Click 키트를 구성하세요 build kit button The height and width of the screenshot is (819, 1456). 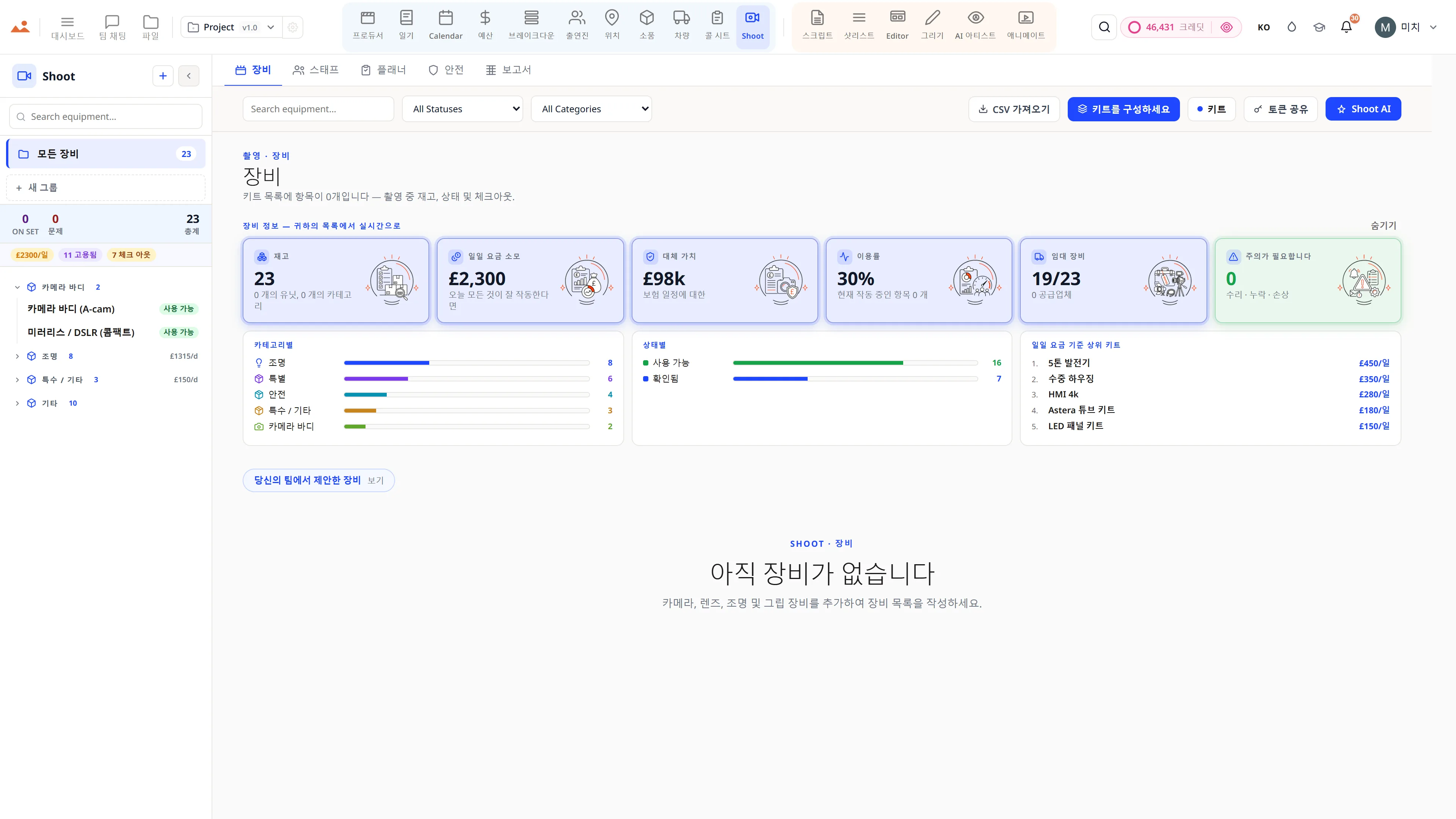(x=1123, y=109)
